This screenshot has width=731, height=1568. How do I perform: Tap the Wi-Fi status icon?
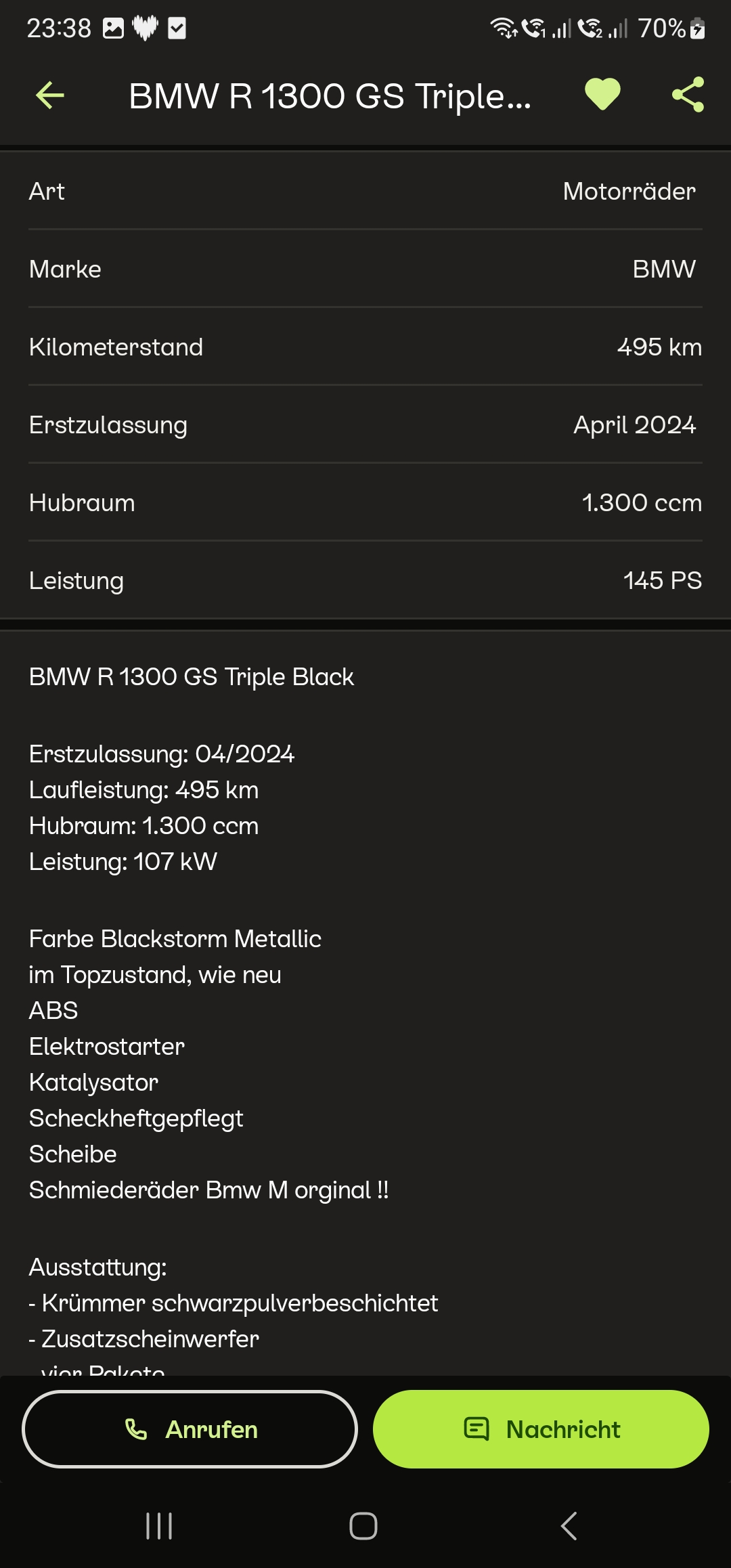pos(503,28)
